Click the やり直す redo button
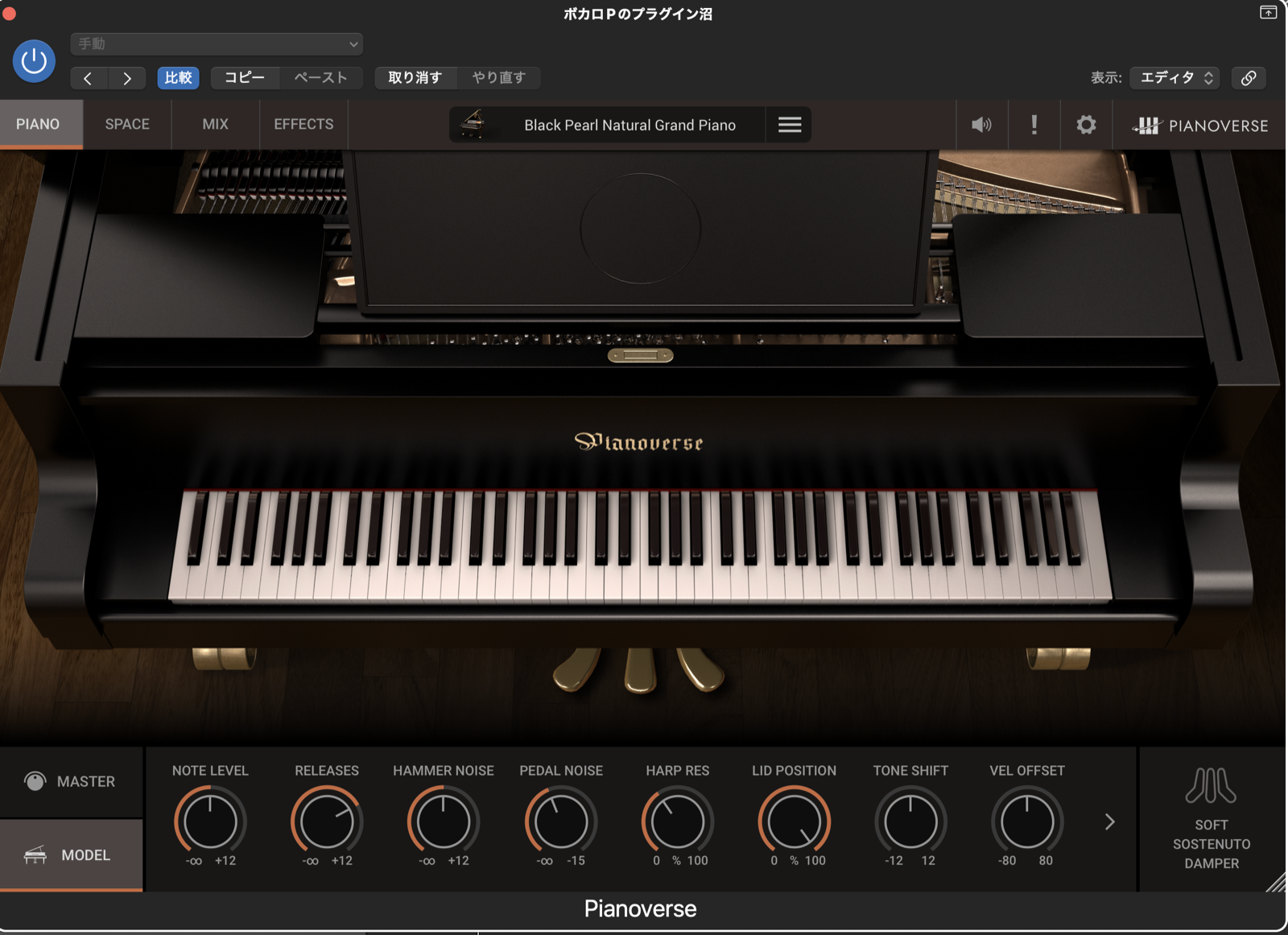The width and height of the screenshot is (1288, 935). tap(498, 78)
